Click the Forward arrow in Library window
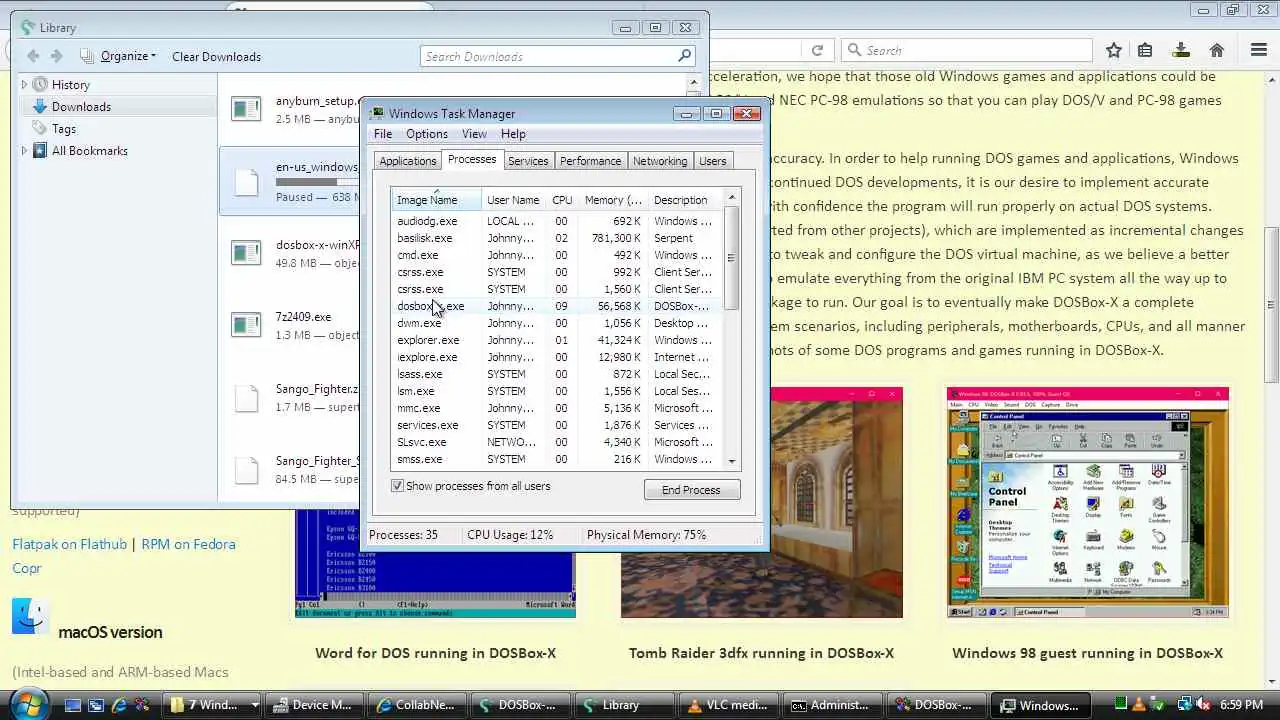The image size is (1280, 720). click(x=57, y=56)
